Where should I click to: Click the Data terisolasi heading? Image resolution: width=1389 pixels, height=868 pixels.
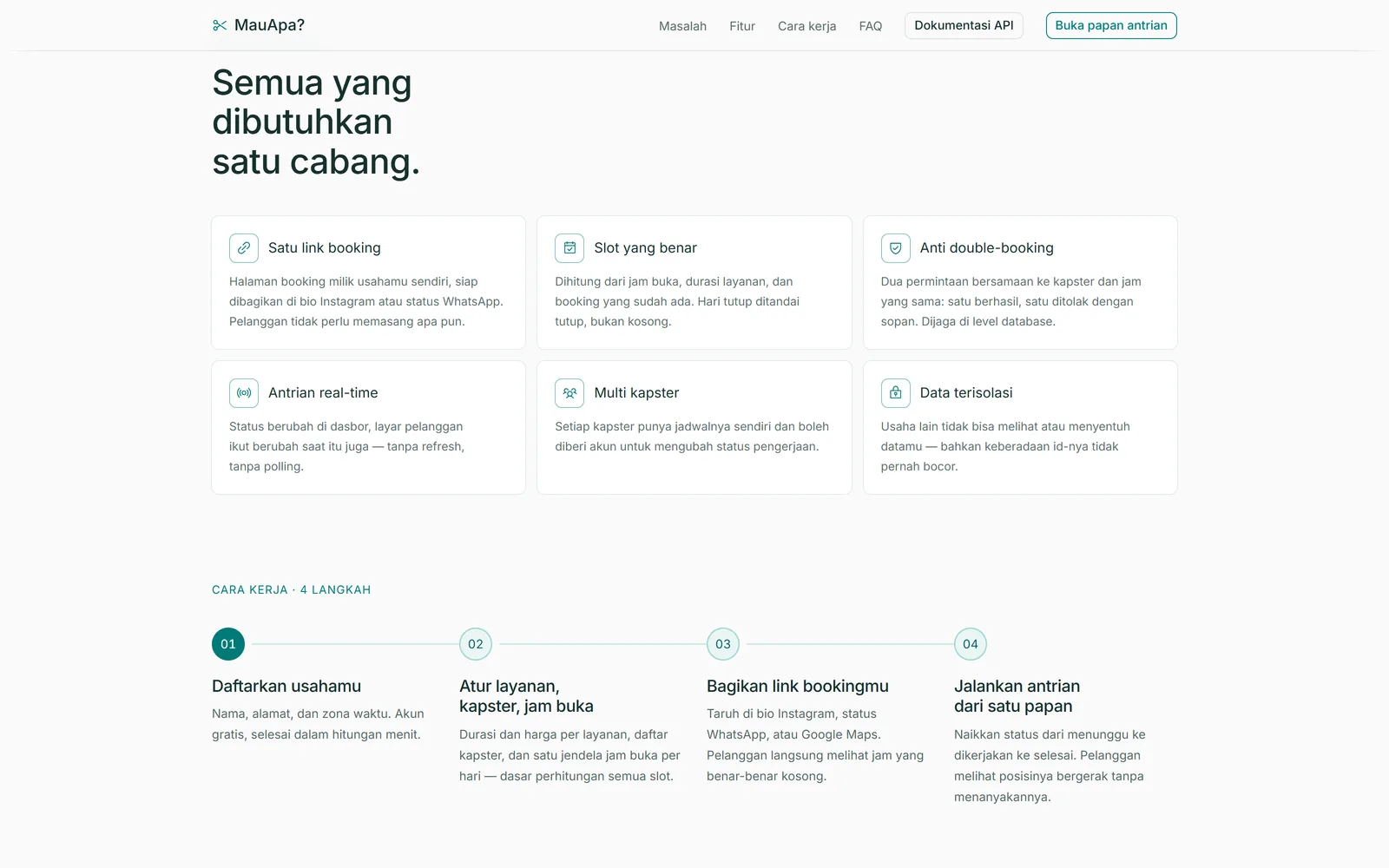(x=966, y=393)
